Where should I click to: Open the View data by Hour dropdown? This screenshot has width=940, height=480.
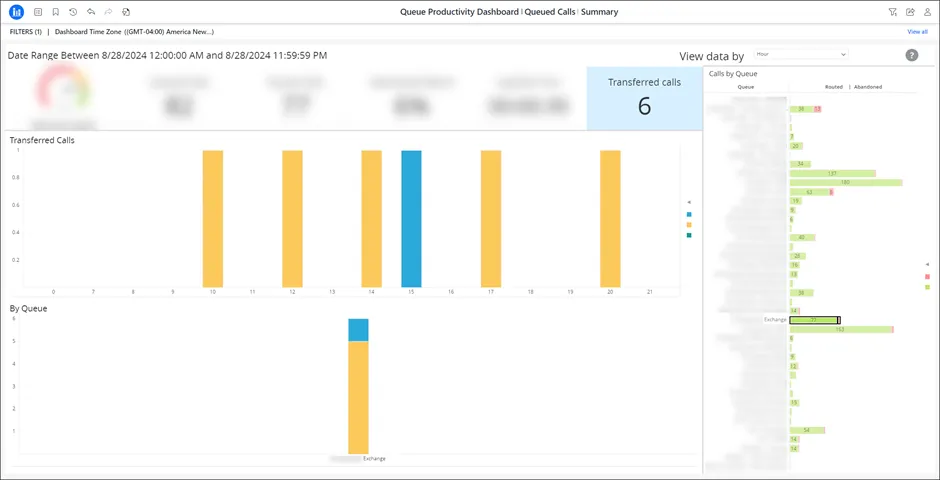coord(801,54)
